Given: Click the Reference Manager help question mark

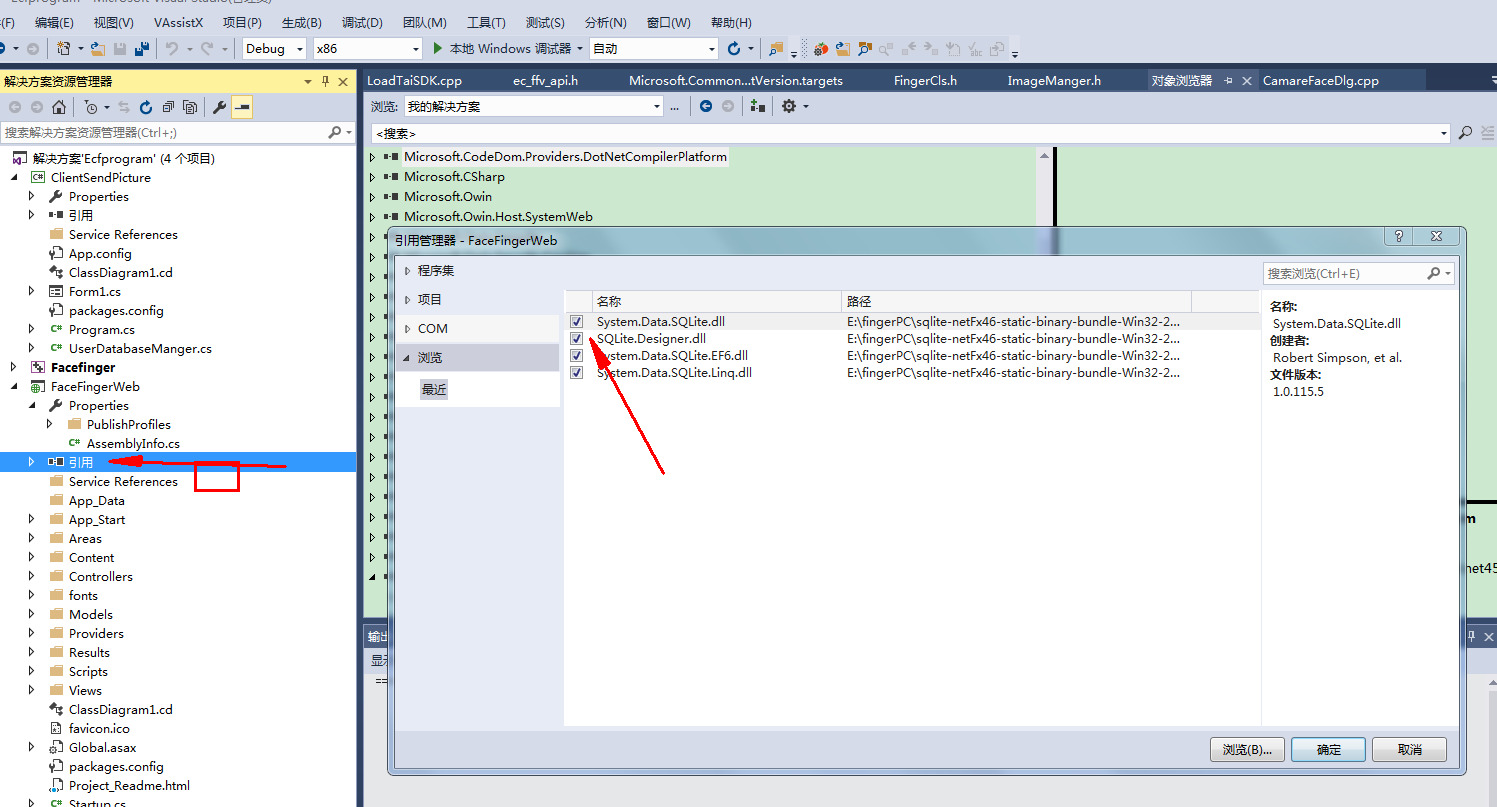Looking at the screenshot, I should tap(1399, 237).
